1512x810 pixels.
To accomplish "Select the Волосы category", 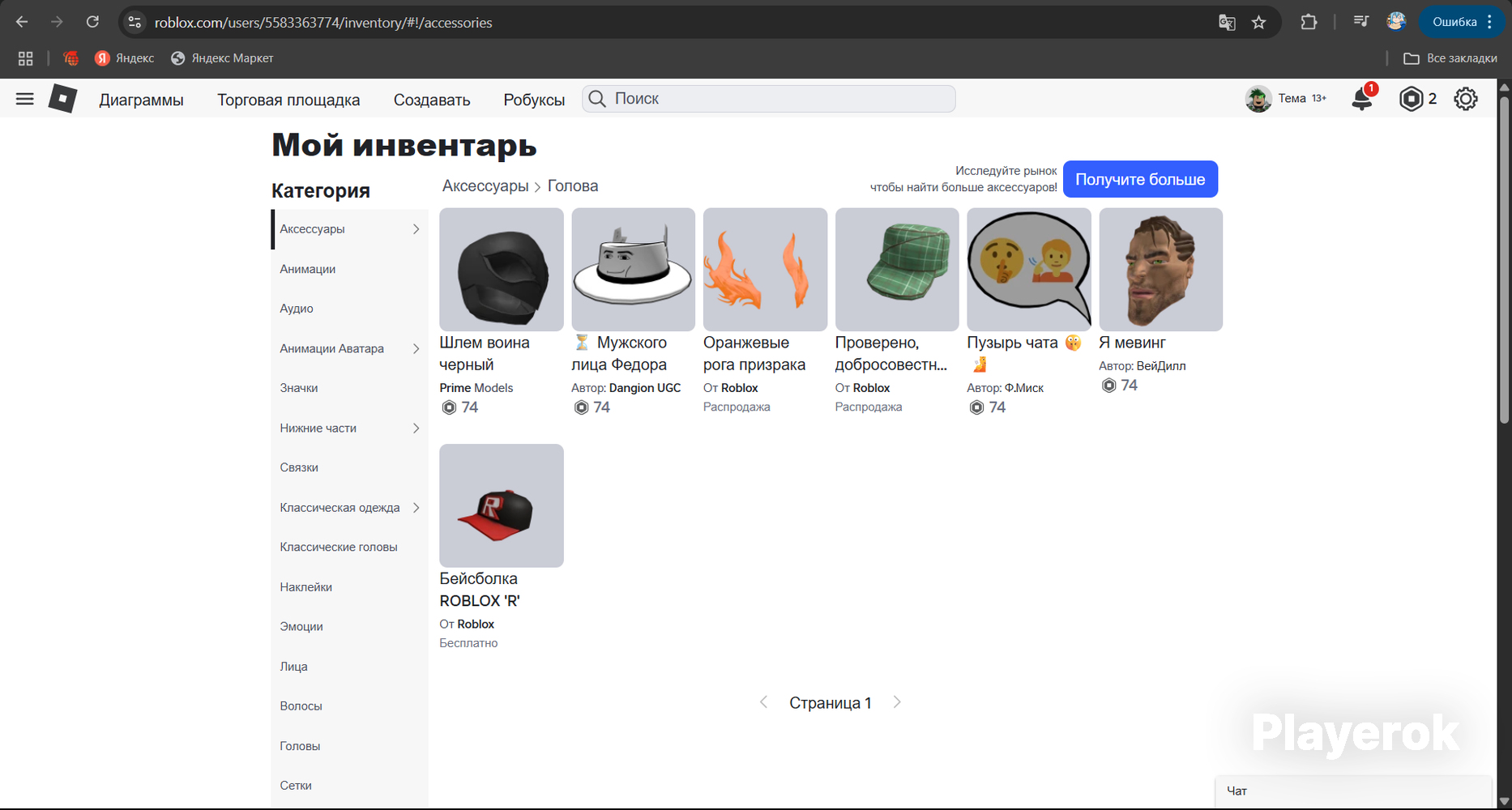I will click(349, 706).
